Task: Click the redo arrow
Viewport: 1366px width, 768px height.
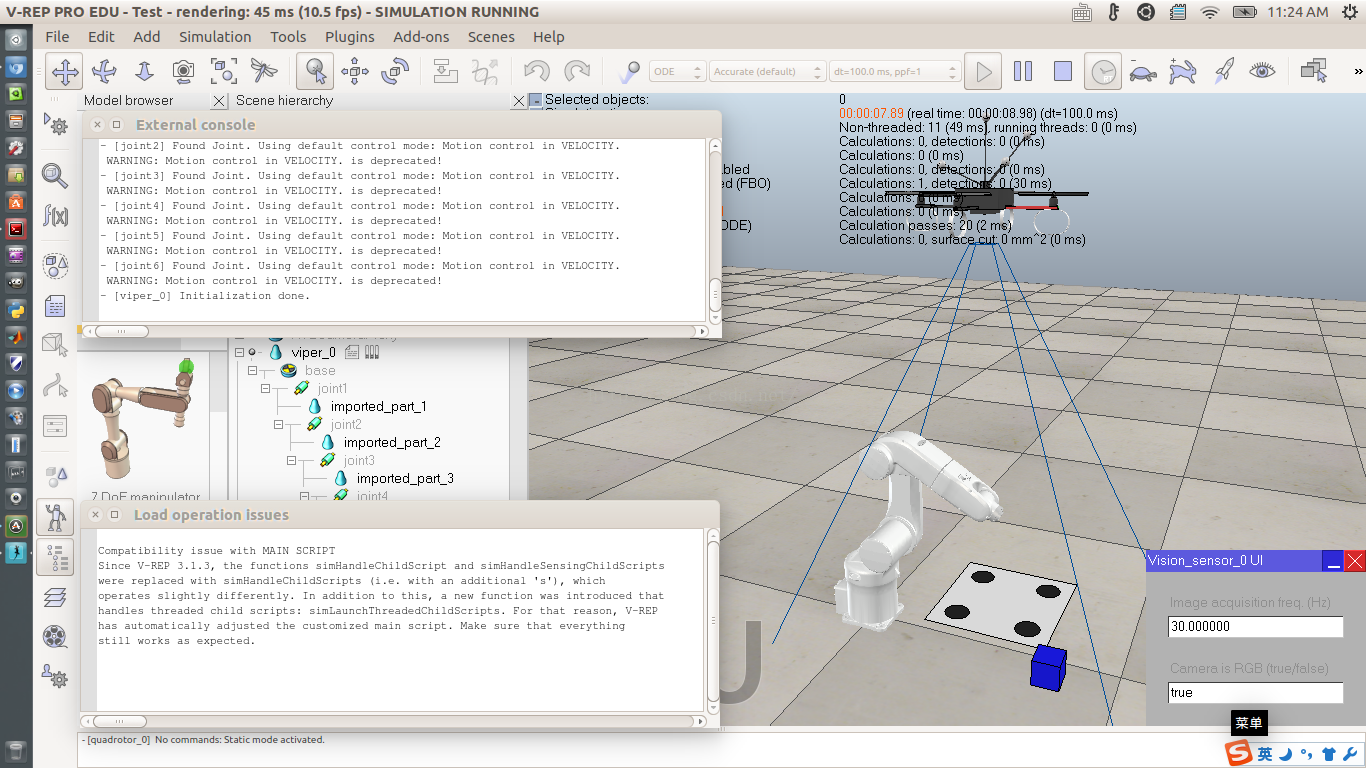Action: click(x=577, y=71)
